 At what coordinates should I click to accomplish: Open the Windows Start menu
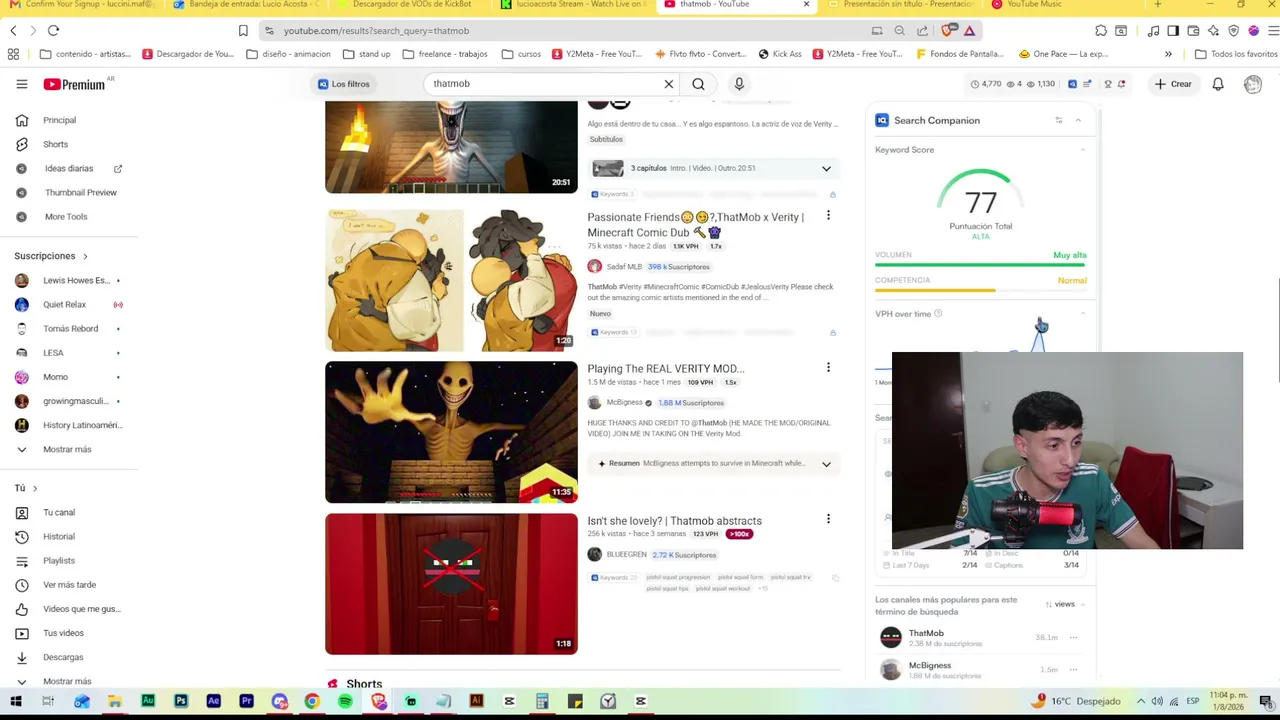click(x=15, y=701)
